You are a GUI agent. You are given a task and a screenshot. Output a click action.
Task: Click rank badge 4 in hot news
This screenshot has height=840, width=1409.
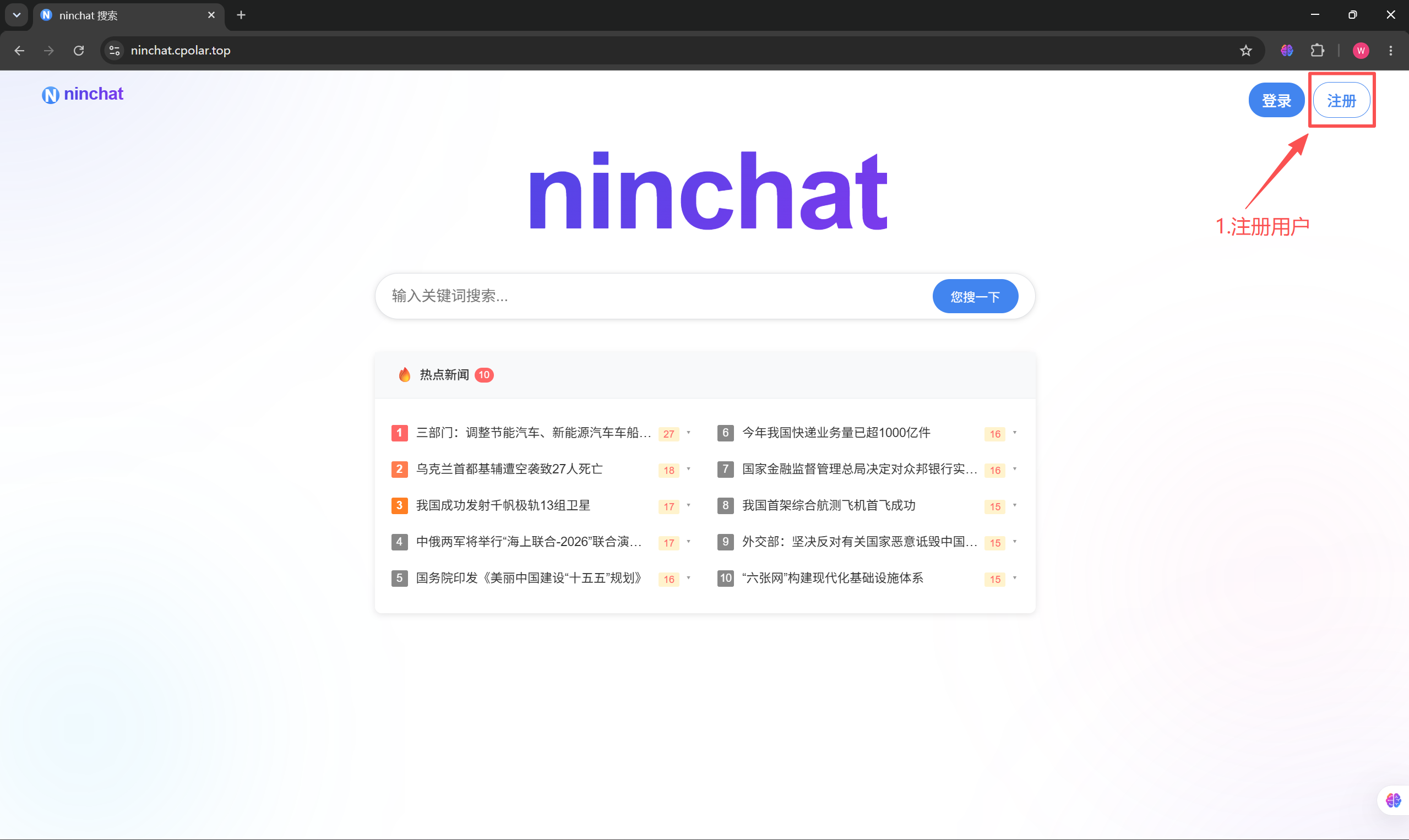pyautogui.click(x=400, y=542)
